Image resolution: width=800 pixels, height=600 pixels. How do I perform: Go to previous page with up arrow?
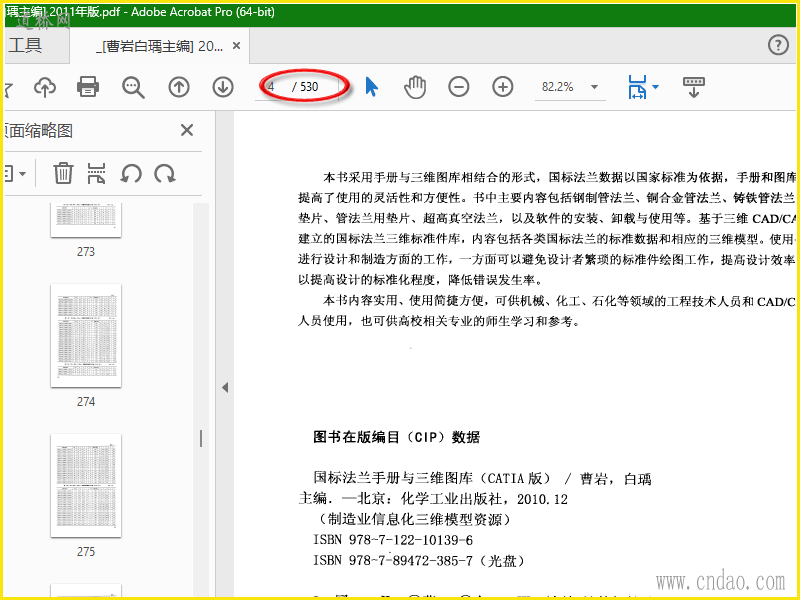pos(179,87)
